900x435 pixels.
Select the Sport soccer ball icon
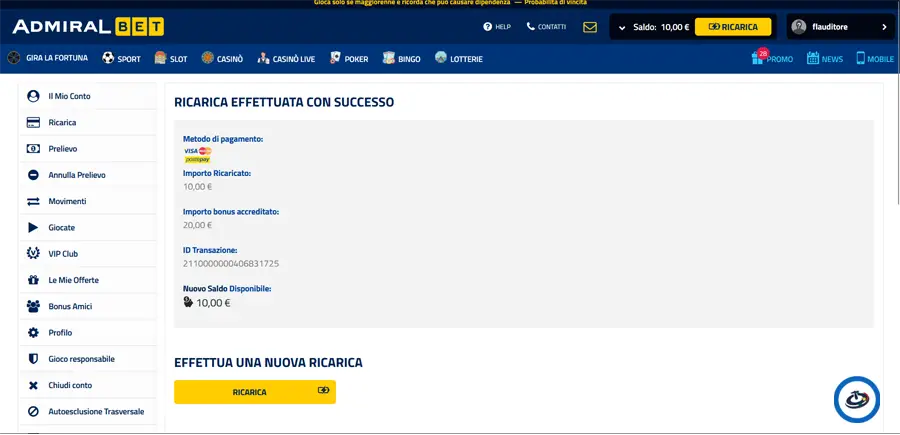[x=108, y=58]
